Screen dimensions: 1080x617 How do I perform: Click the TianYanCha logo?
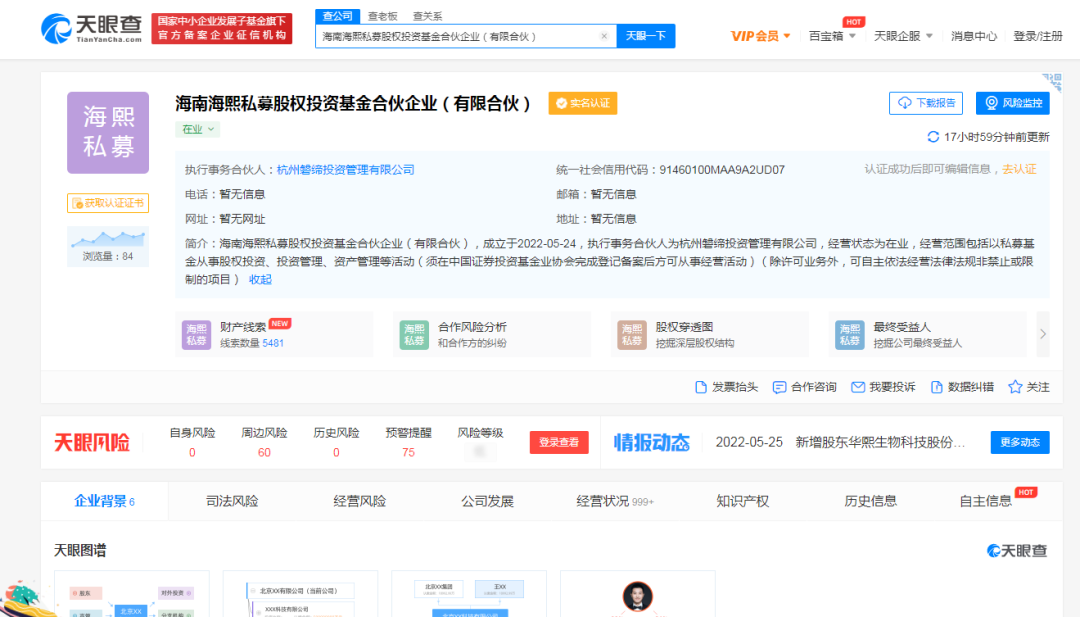91,29
